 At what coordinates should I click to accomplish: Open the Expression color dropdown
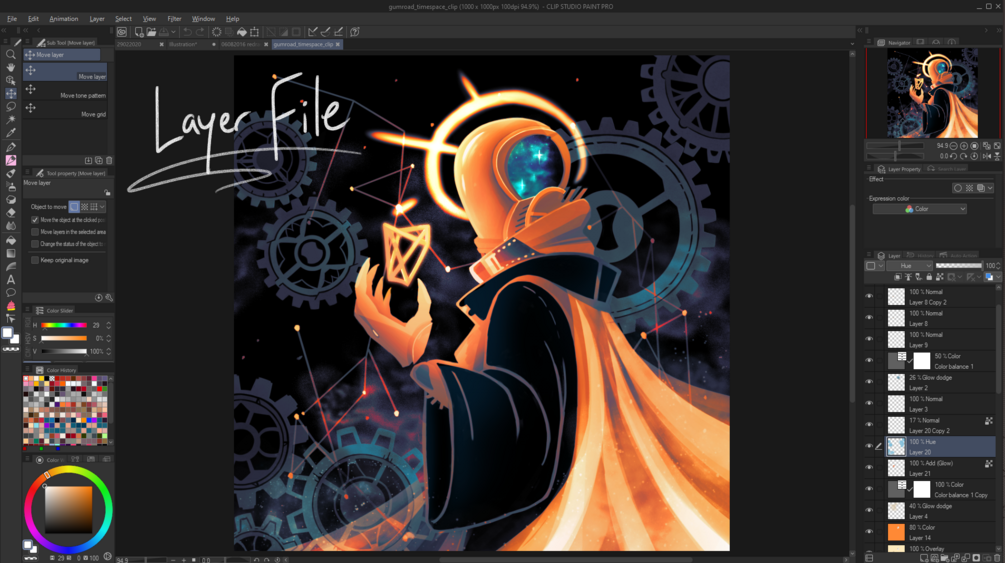pos(919,209)
